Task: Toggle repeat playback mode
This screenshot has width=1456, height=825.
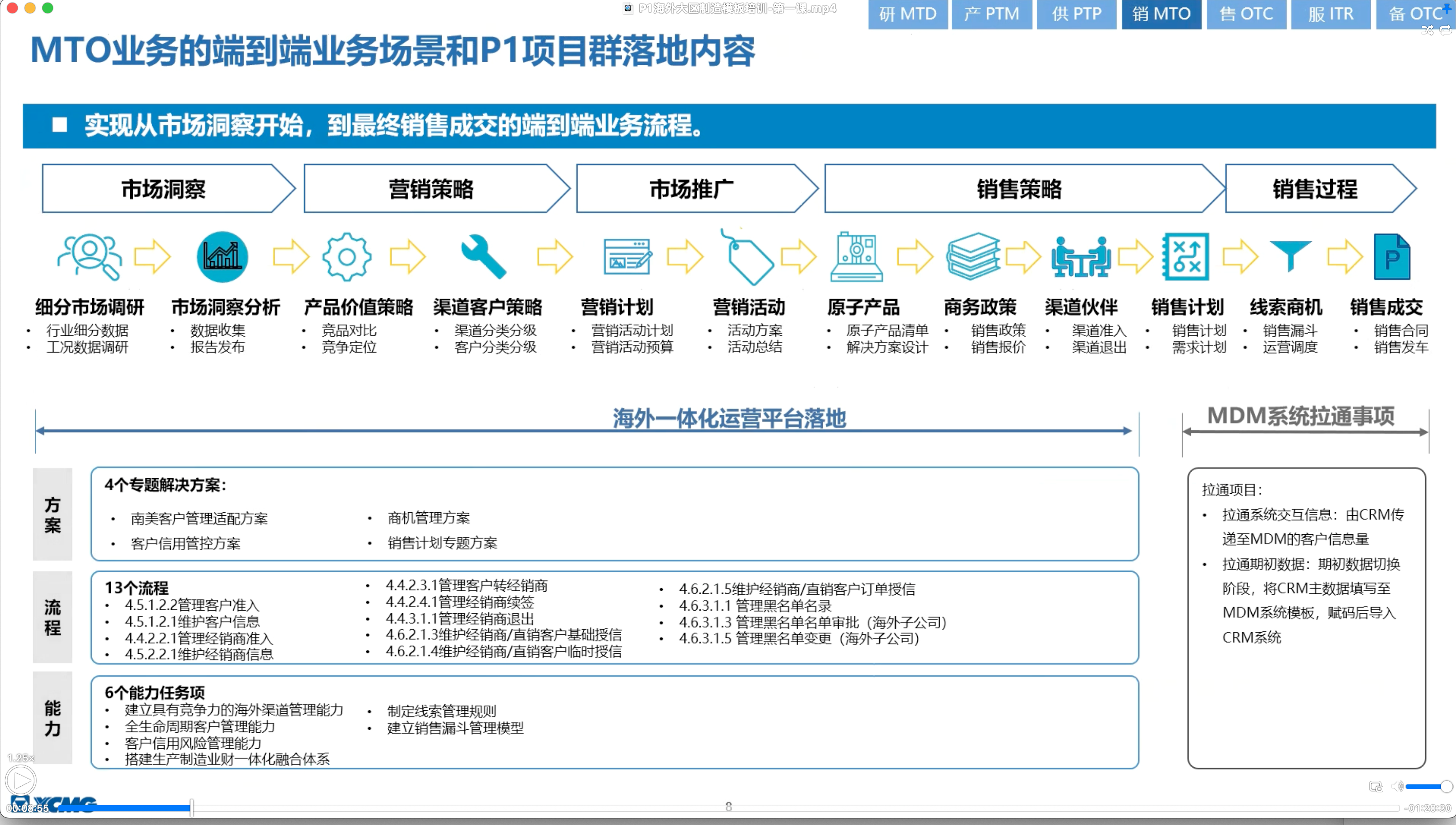Action: pos(1445,30)
